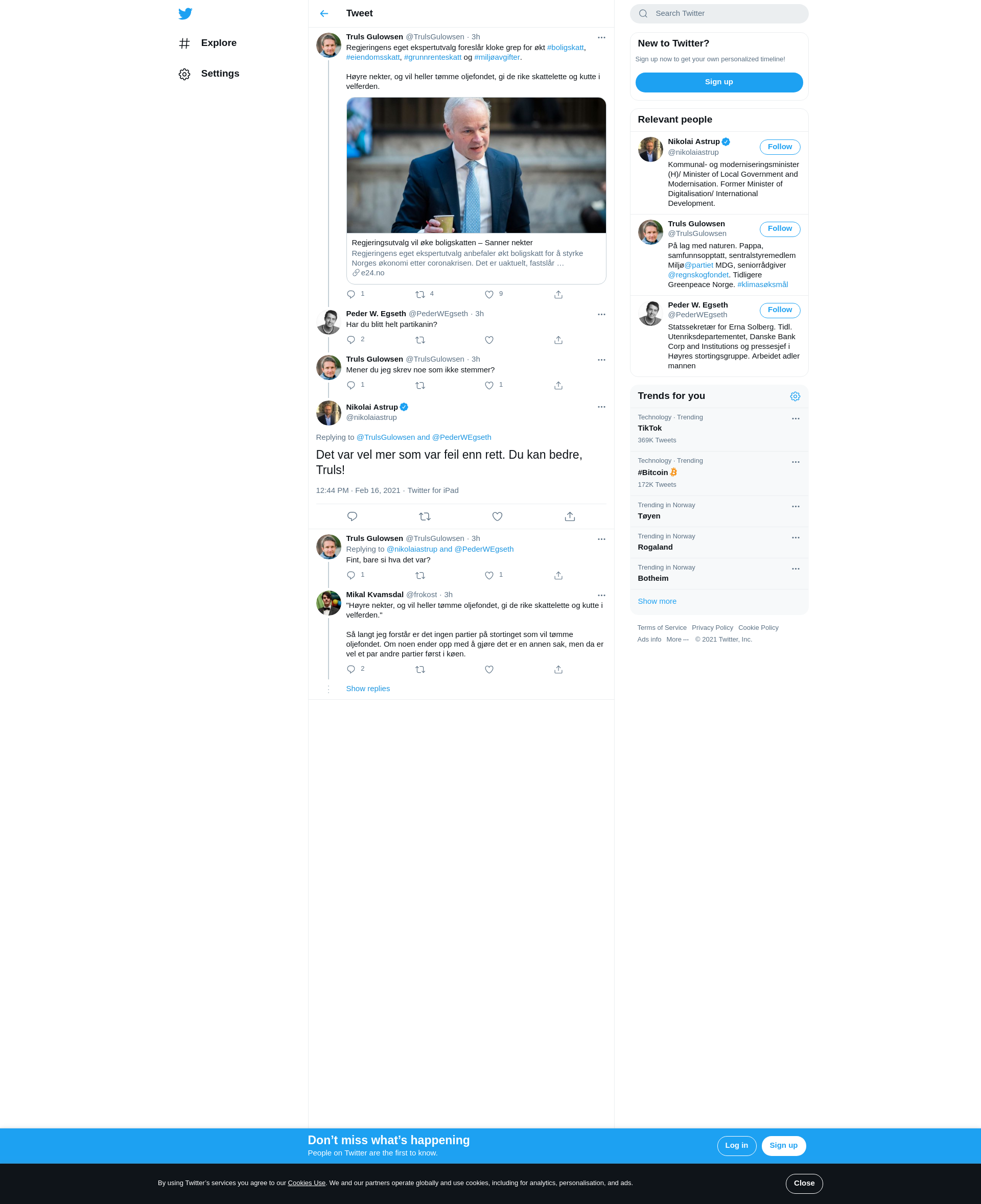Open Nikolai Astrup's avatar in the thread
This screenshot has width=981, height=1204.
pyautogui.click(x=329, y=413)
